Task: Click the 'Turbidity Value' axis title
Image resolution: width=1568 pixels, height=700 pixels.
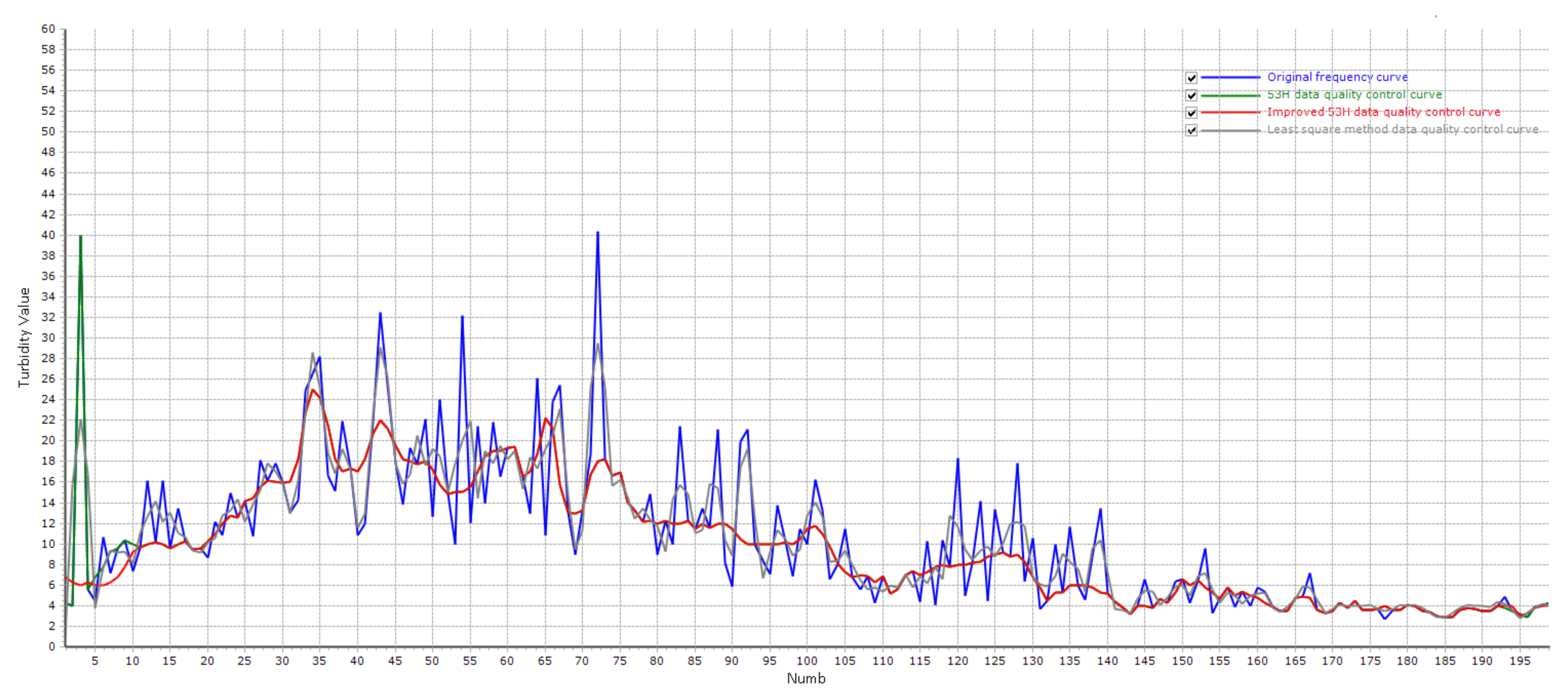Action: [x=24, y=337]
